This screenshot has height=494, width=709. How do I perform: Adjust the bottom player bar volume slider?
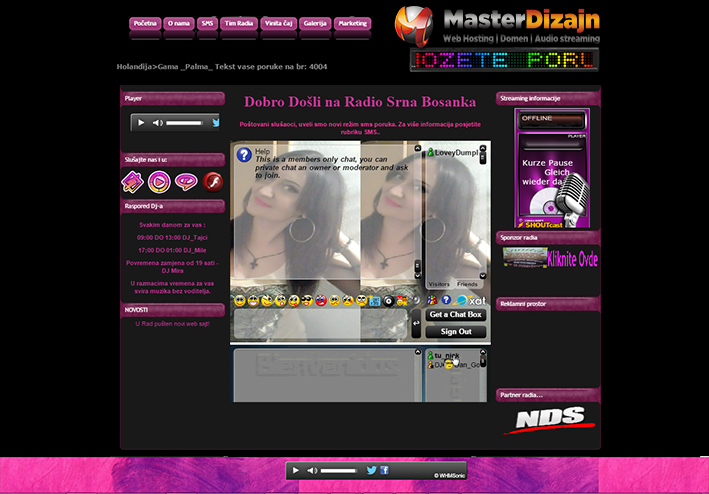tap(339, 470)
